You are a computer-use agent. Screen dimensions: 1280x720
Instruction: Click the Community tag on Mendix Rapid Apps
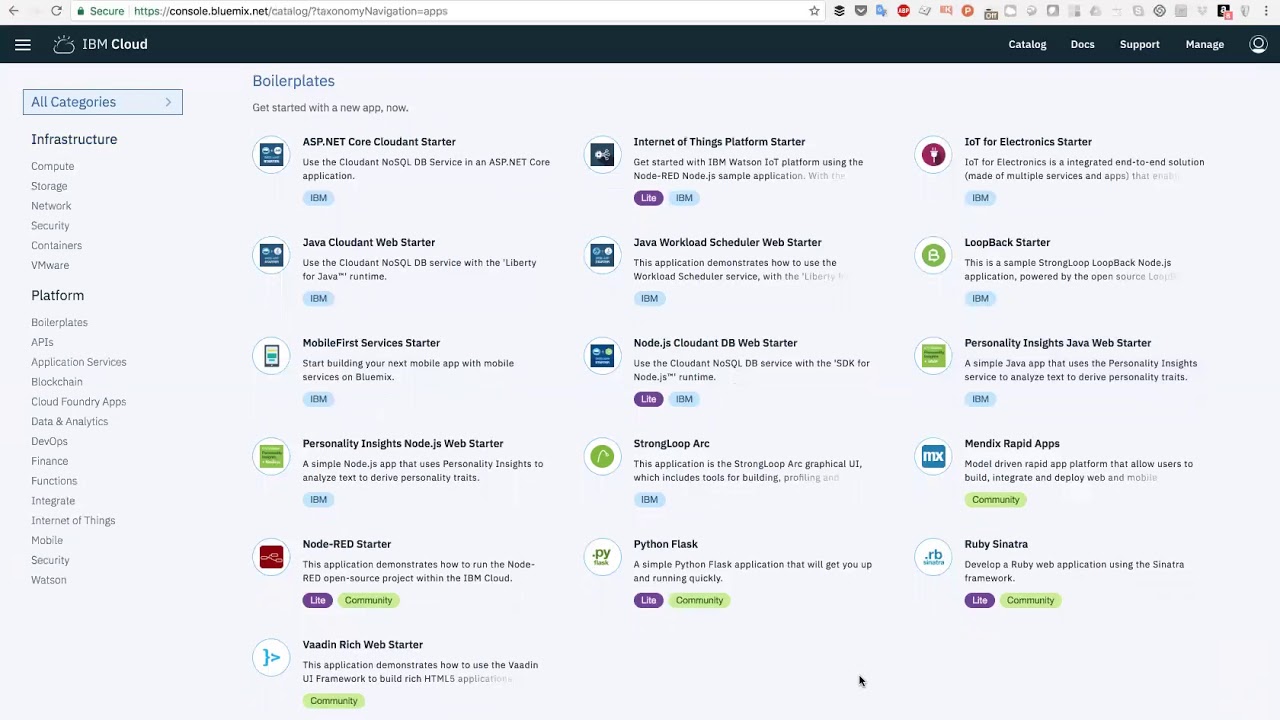(x=995, y=500)
